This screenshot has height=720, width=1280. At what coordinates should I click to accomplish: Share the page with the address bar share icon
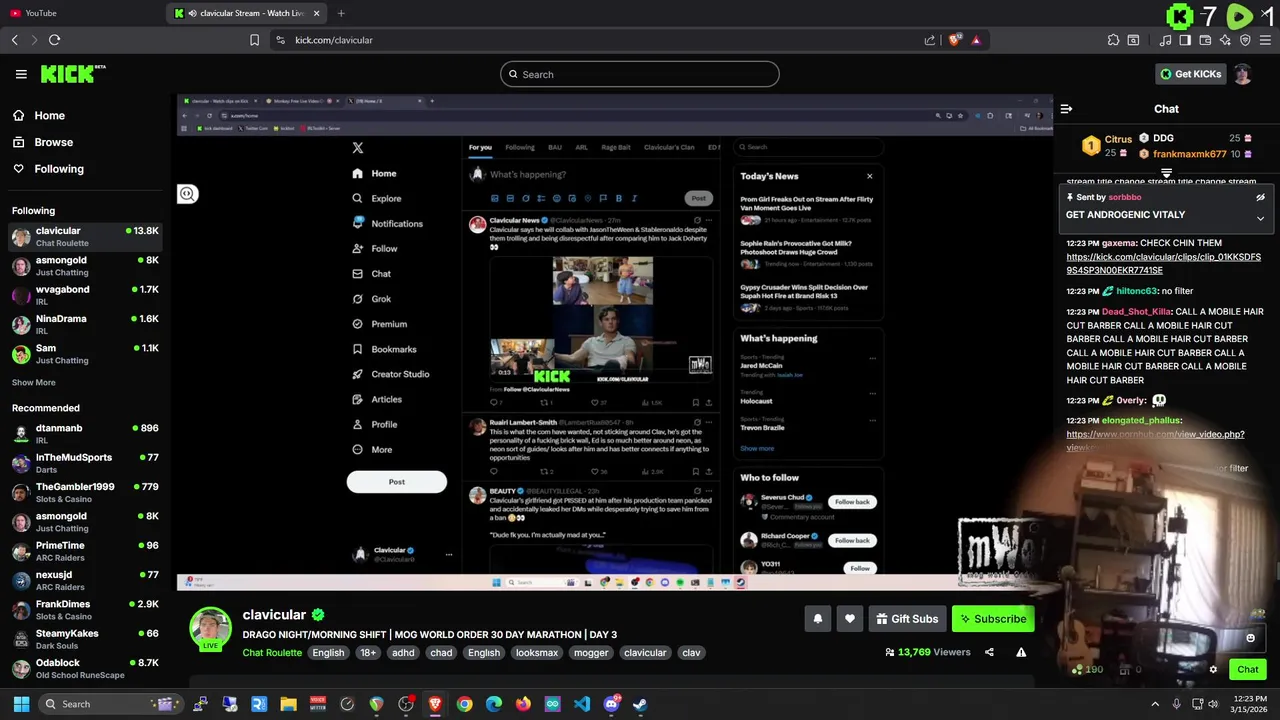[930, 40]
